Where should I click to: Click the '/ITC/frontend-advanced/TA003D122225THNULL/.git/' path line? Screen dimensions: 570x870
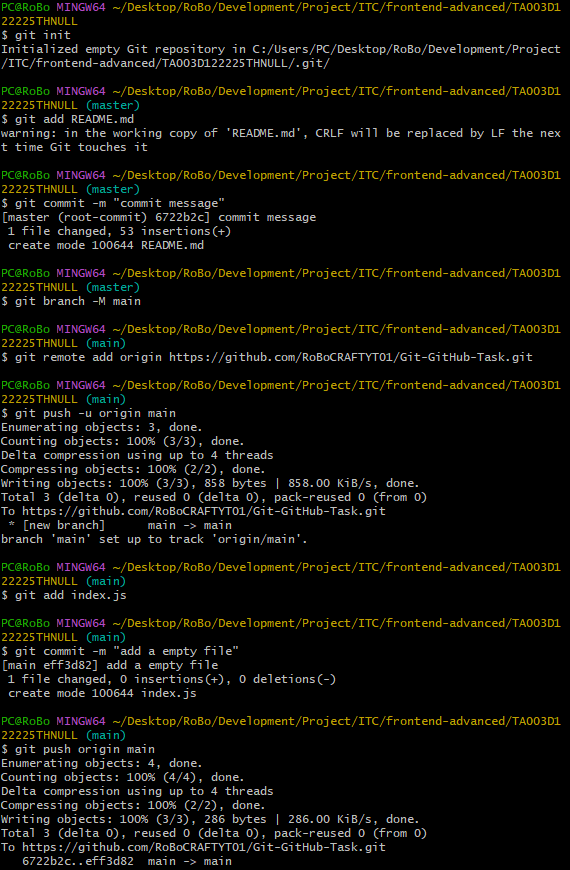pyautogui.click(x=165, y=63)
